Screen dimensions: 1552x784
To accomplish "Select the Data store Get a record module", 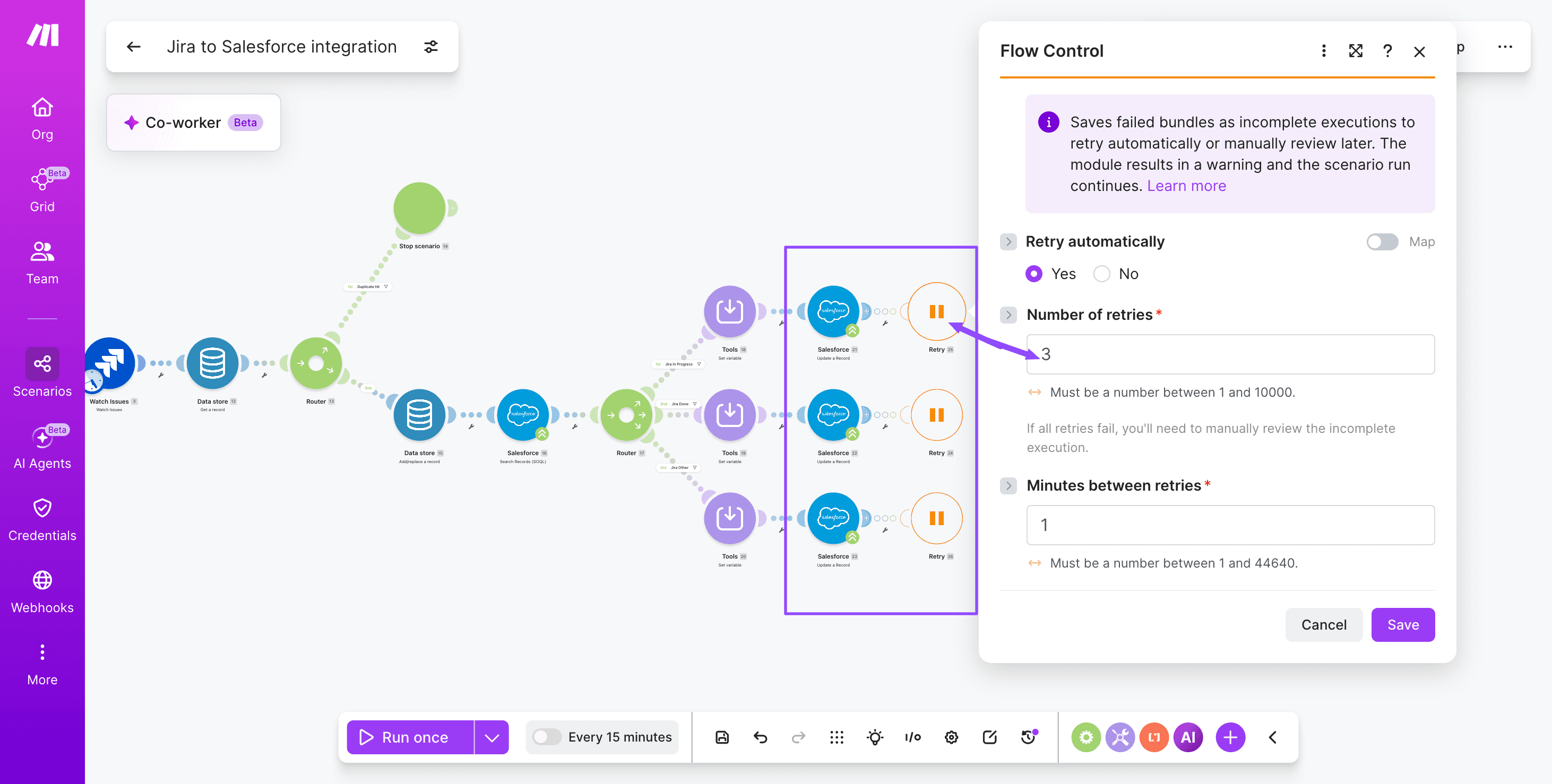I will pyautogui.click(x=213, y=363).
